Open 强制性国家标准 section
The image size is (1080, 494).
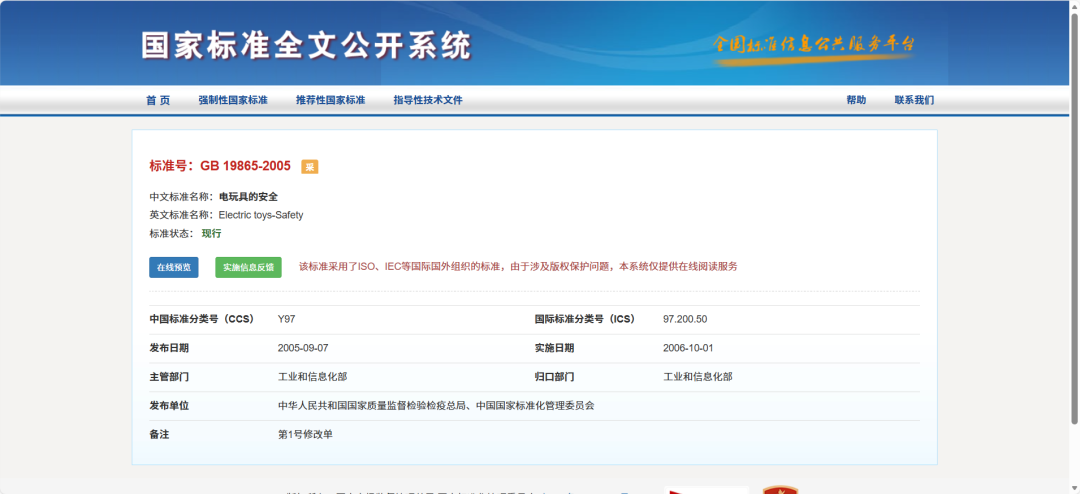233,100
